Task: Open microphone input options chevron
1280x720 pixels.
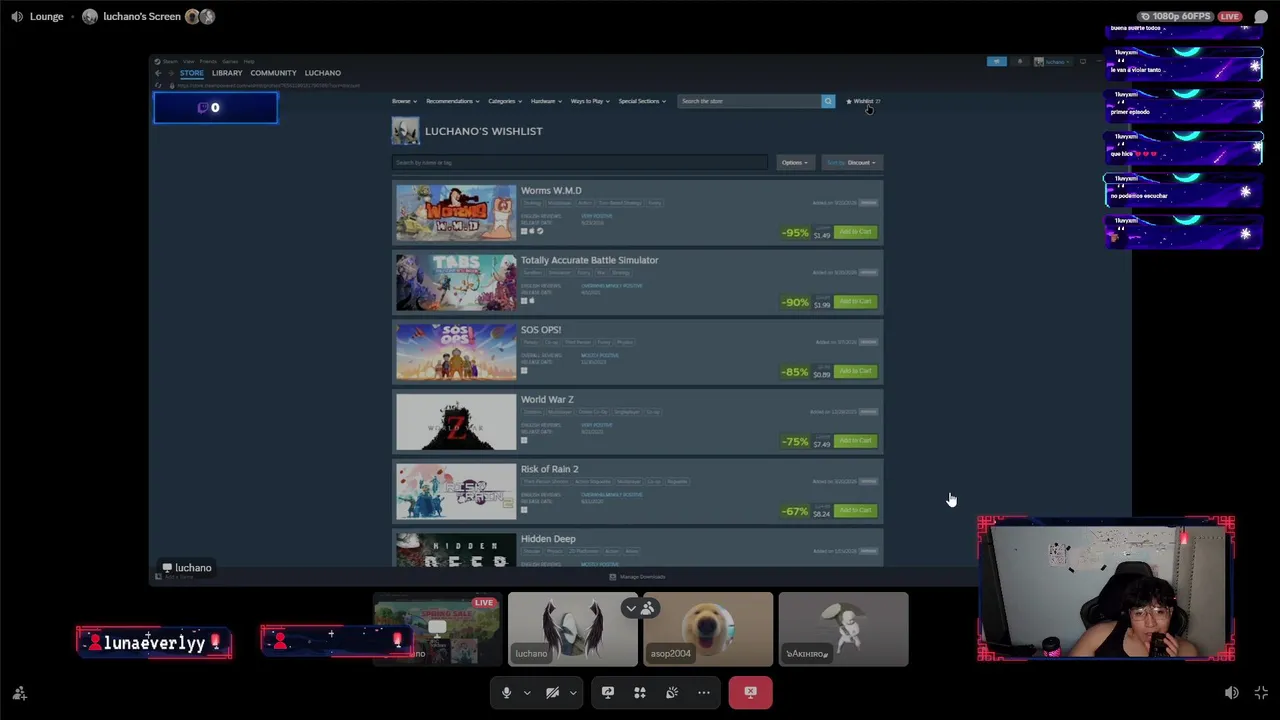Action: [x=527, y=692]
